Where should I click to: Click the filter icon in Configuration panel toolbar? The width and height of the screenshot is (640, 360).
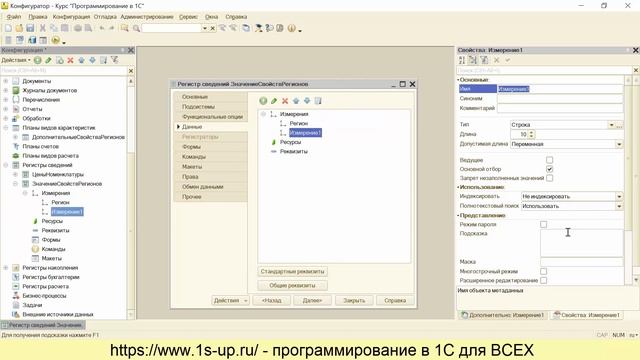click(115, 60)
